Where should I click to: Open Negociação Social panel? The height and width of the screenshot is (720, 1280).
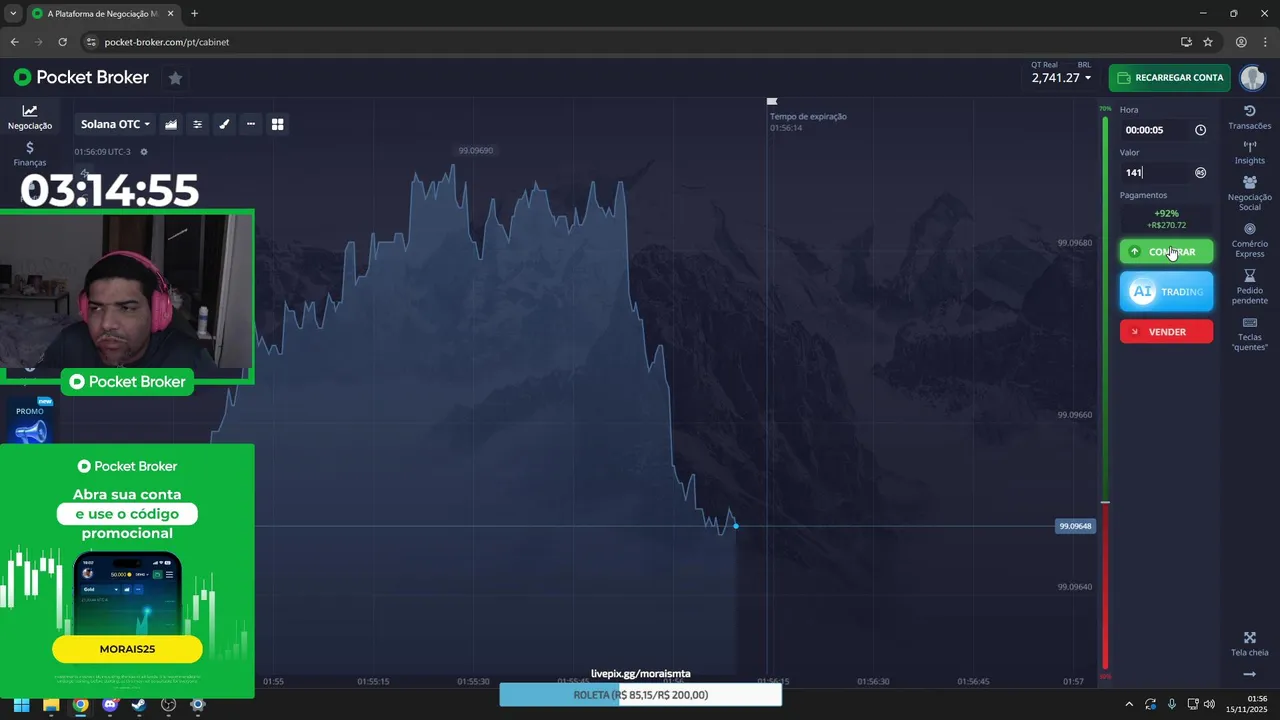click(1249, 193)
